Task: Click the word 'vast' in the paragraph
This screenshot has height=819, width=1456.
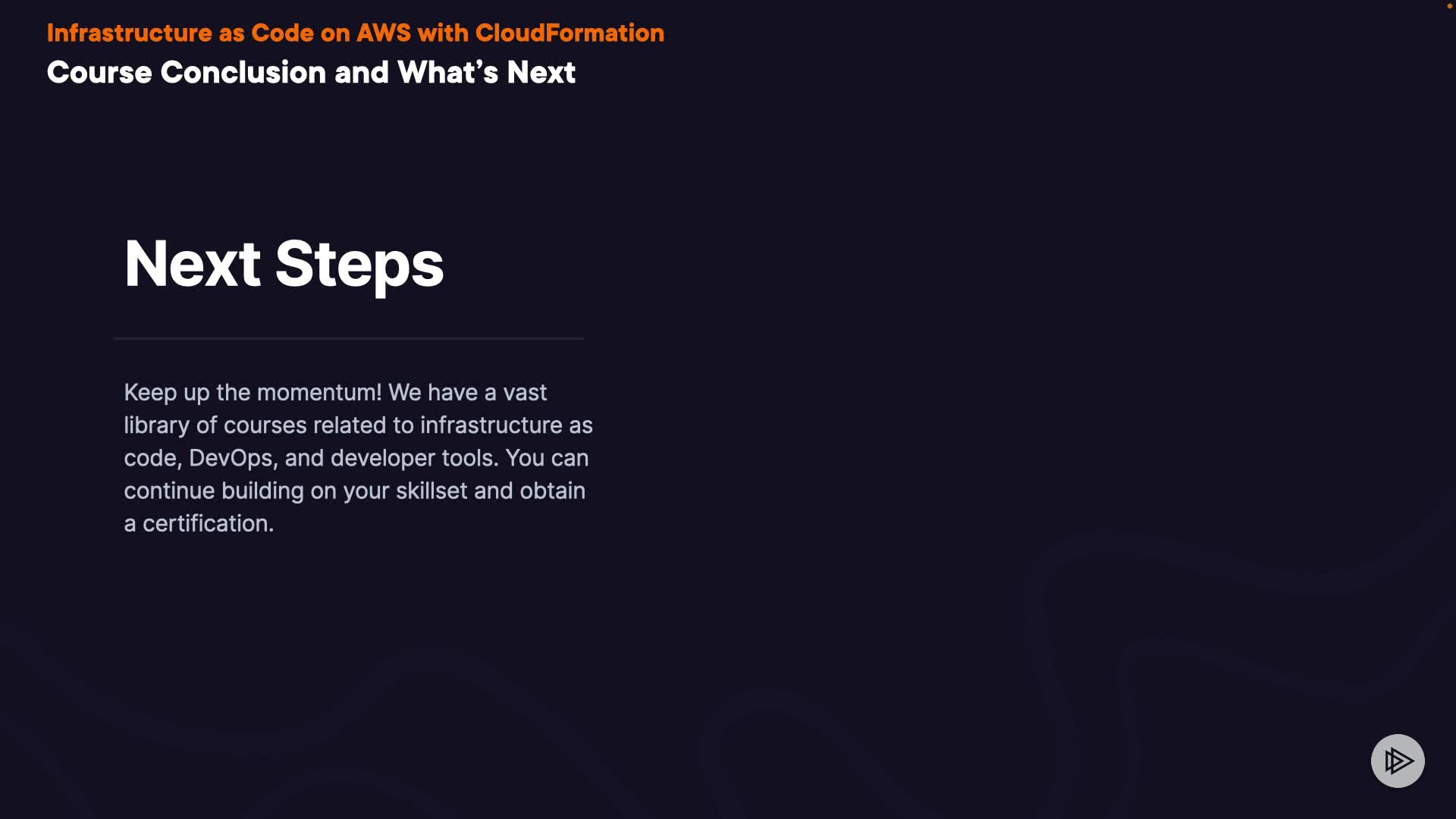Action: 525,393
